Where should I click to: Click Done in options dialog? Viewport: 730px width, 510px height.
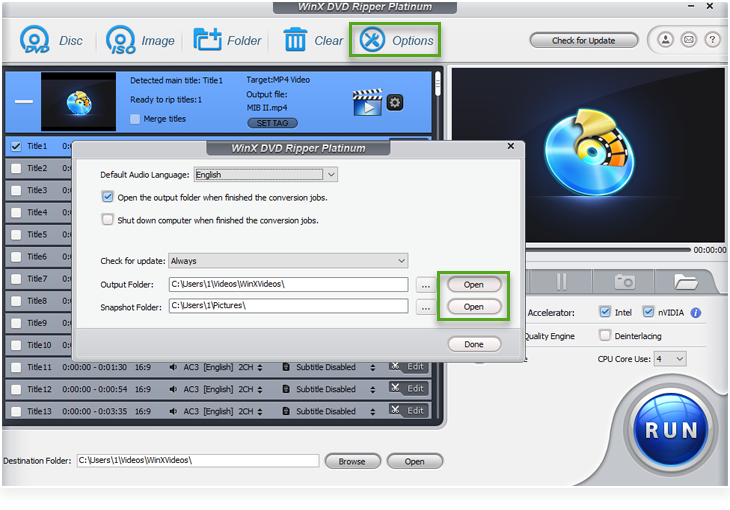point(474,344)
